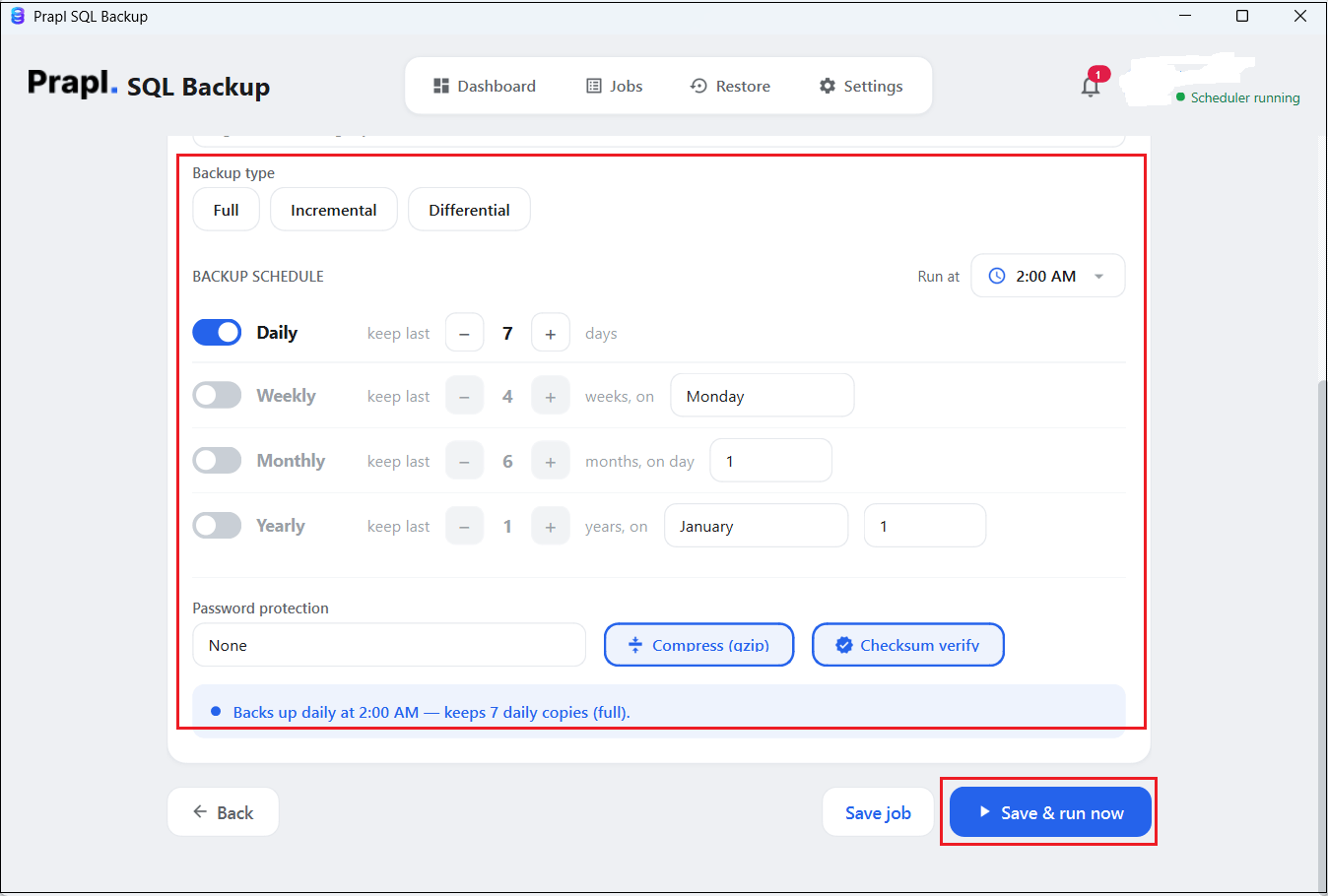The width and height of the screenshot is (1328, 896).
Task: Click the Scheduler running status text
Action: (1245, 97)
